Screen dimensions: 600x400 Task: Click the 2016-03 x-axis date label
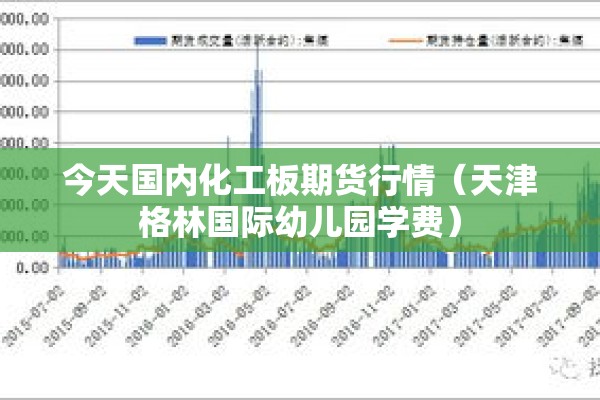pos(198,317)
